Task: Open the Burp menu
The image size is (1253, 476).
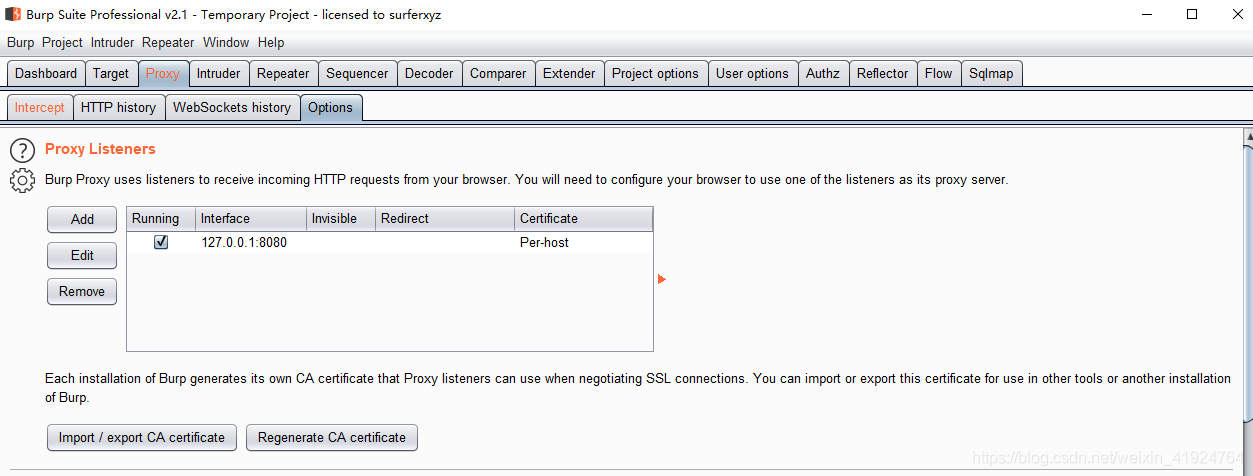Action: pos(20,43)
